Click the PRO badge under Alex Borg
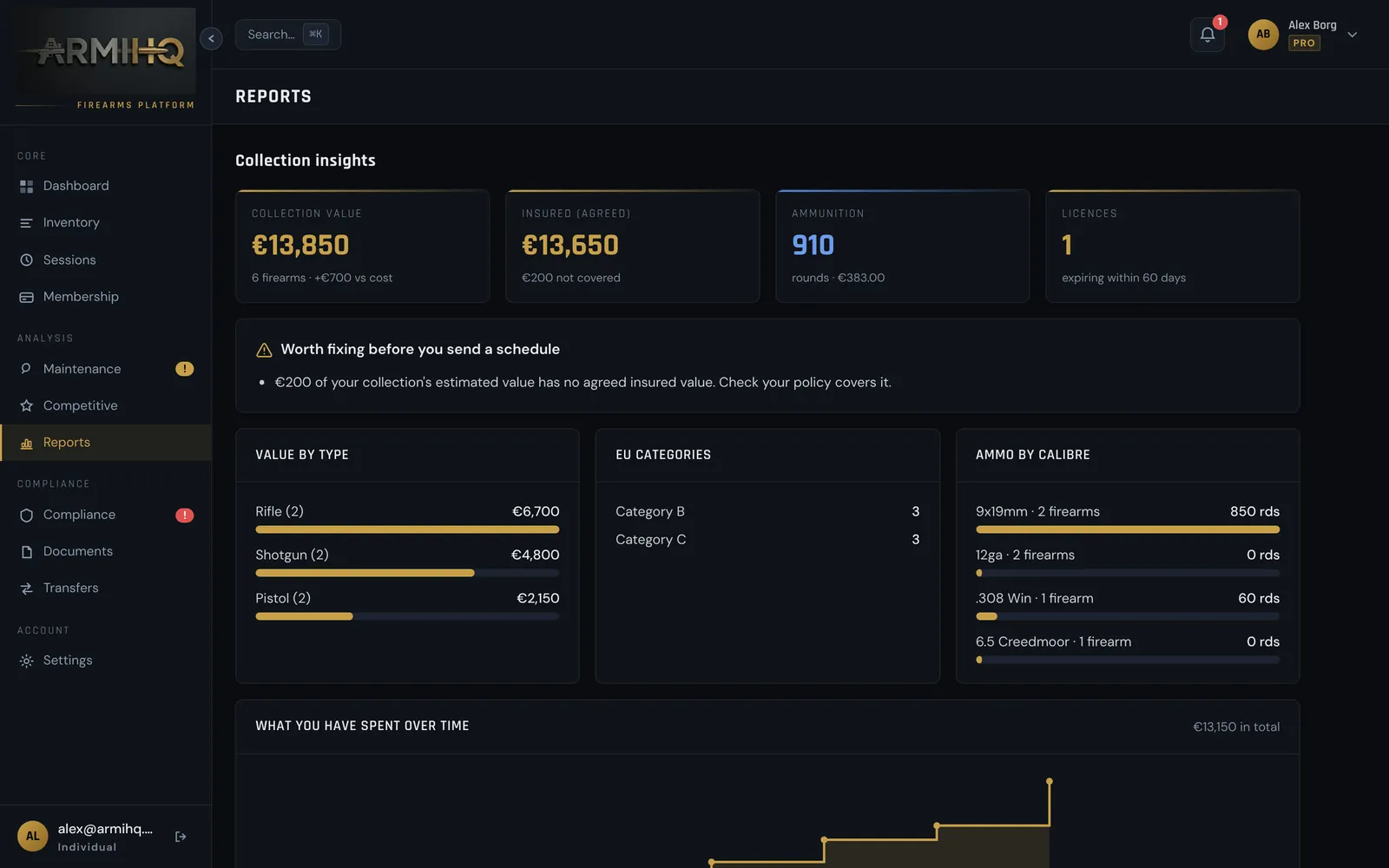Image resolution: width=1389 pixels, height=868 pixels. tap(1304, 43)
